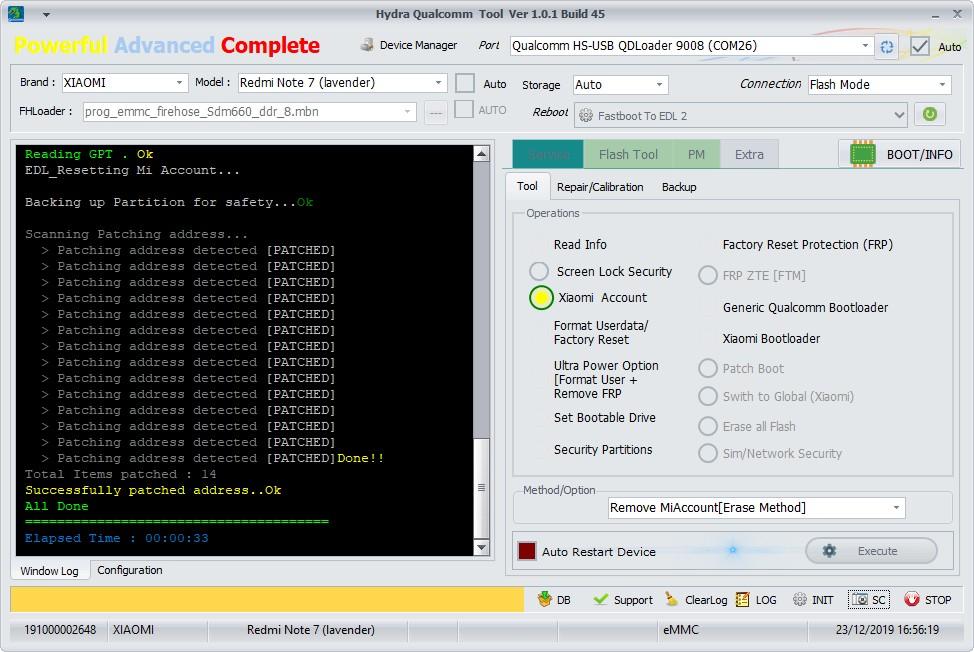Viewport: 974px width, 652px height.
Task: Click the green reboot go button
Action: tap(929, 114)
